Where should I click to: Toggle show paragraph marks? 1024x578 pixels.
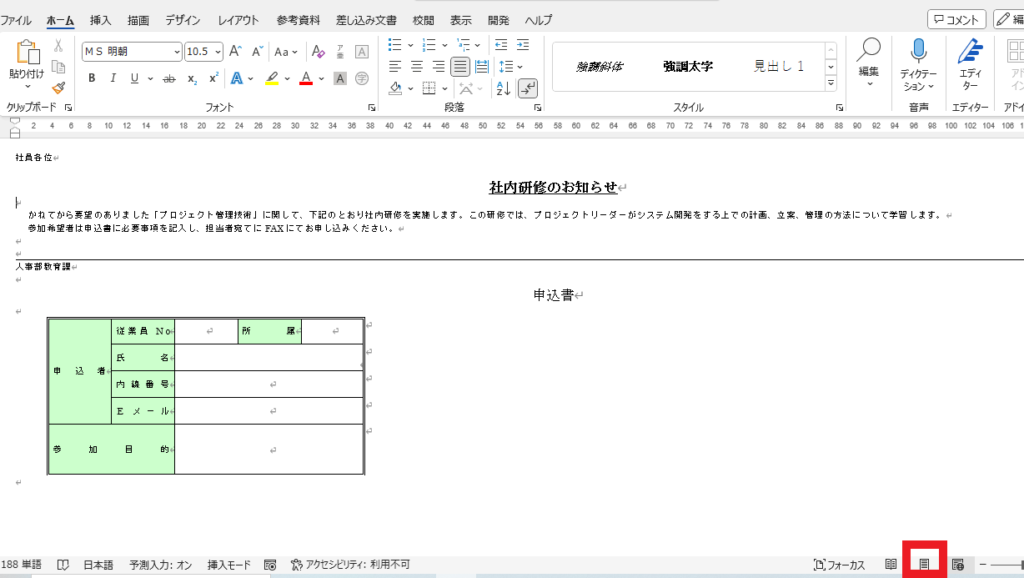528,88
